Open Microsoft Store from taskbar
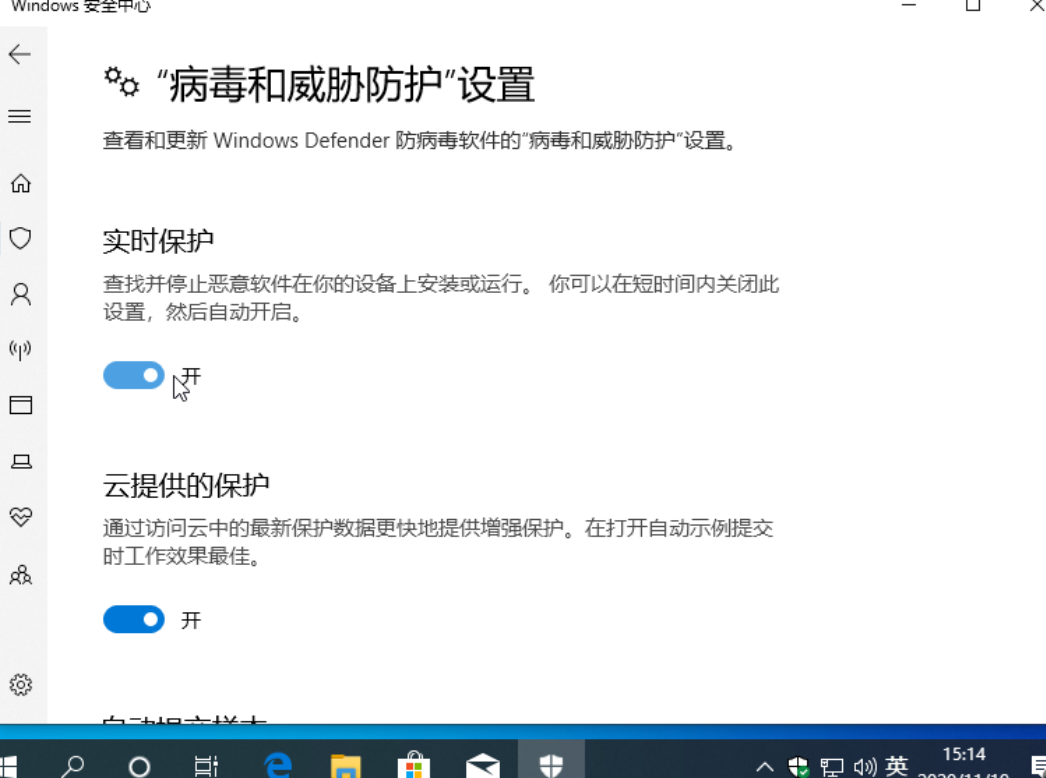Viewport: 1046px width, 778px height. point(414,765)
